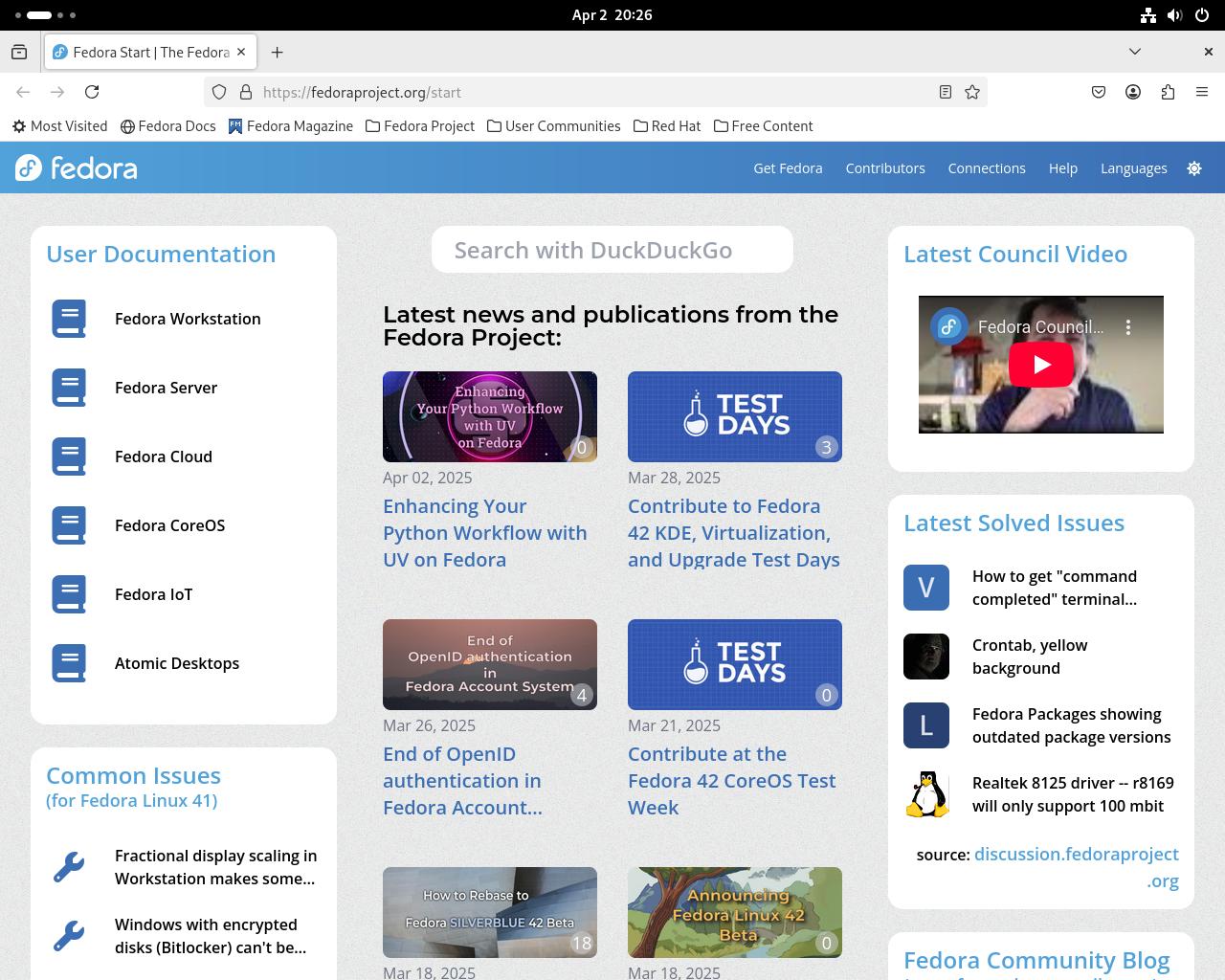Open Enhancing Your Python Workflow article link

tap(485, 533)
